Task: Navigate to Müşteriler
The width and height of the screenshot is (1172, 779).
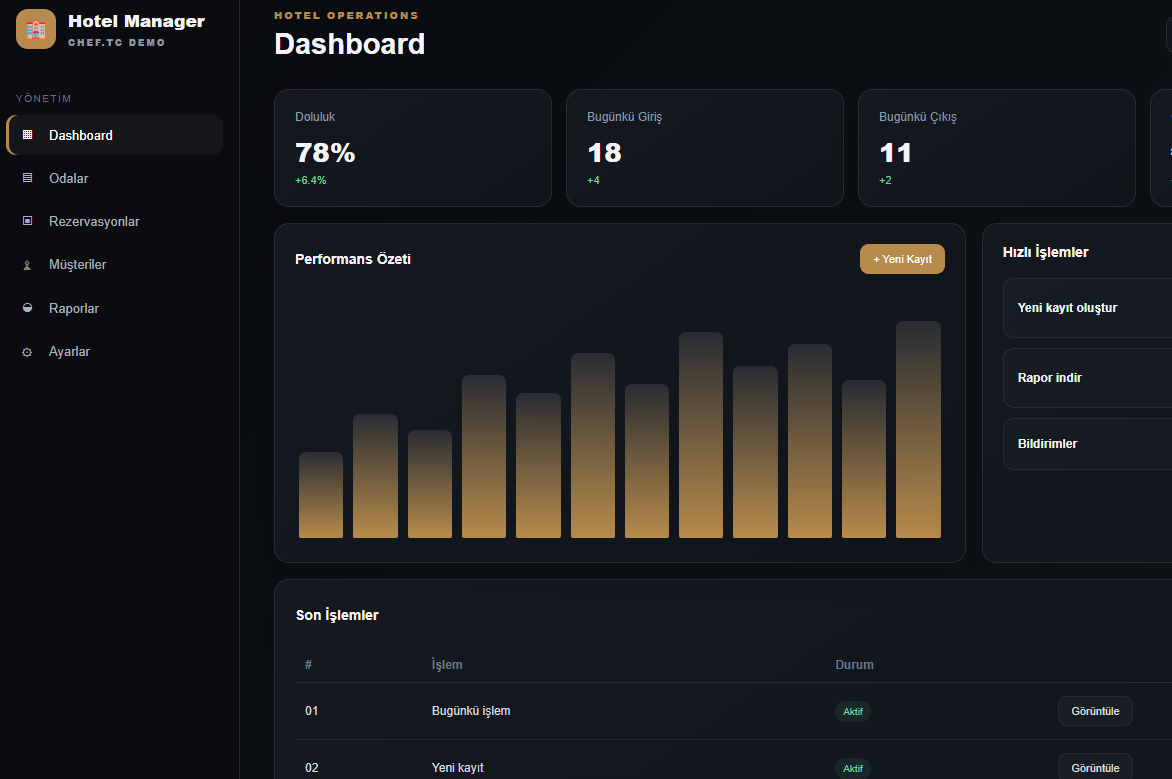Action: click(x=114, y=265)
